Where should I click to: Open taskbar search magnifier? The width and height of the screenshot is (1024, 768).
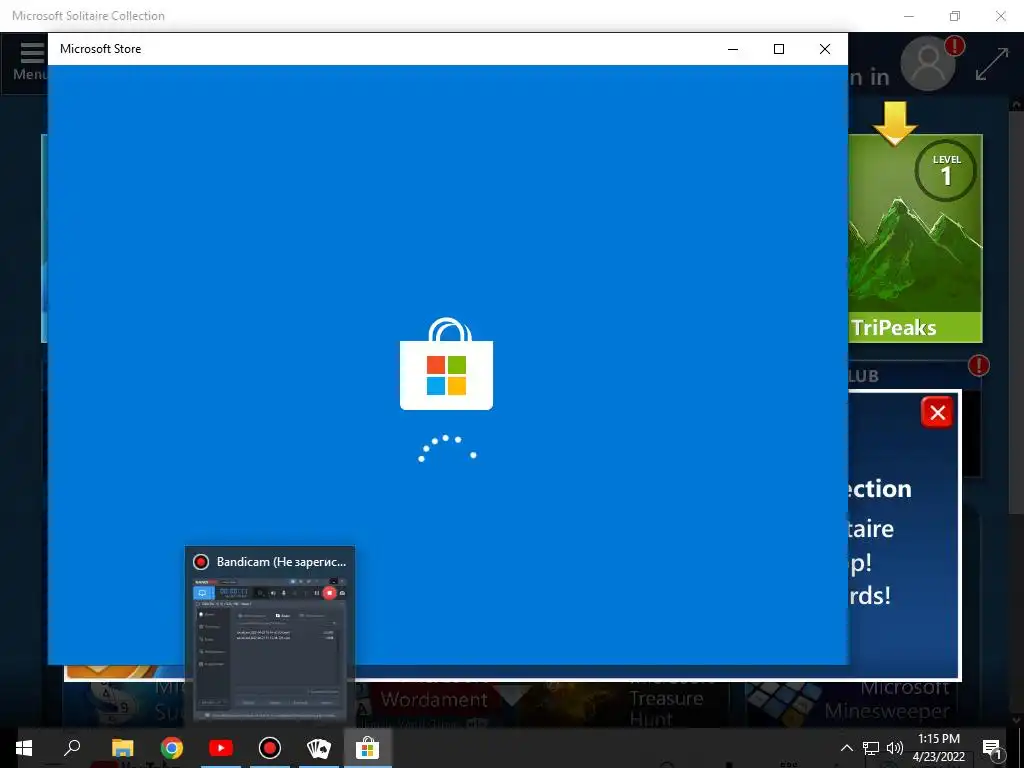pyautogui.click(x=72, y=748)
